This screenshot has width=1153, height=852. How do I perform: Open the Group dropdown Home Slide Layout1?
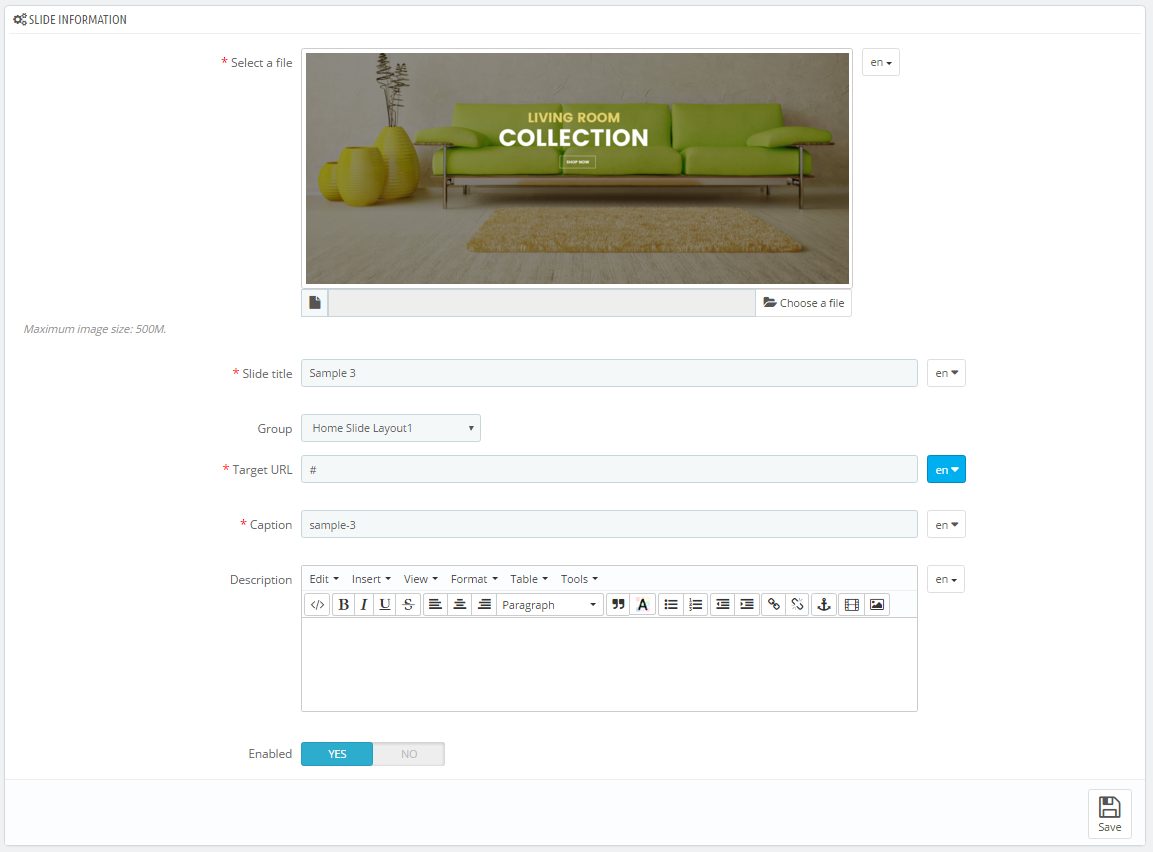pyautogui.click(x=390, y=428)
